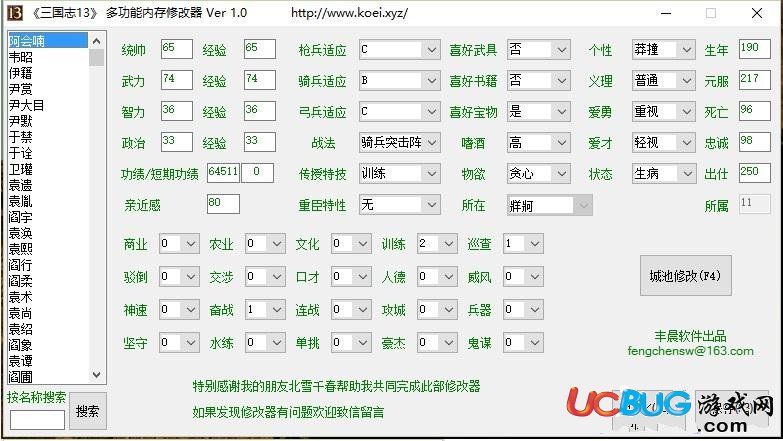Image resolution: width=783 pixels, height=441 pixels.
Task: Click the 统帅 value field
Action: coord(176,49)
